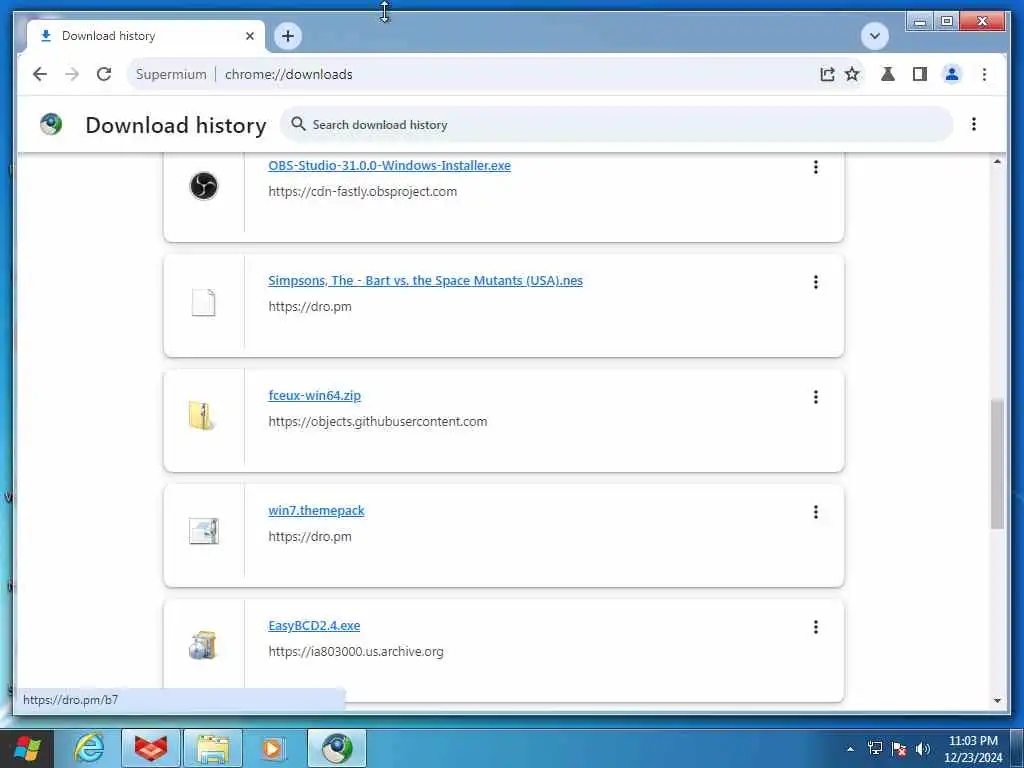This screenshot has width=1024, height=768.
Task: Select the Download history tab
Action: 146,36
